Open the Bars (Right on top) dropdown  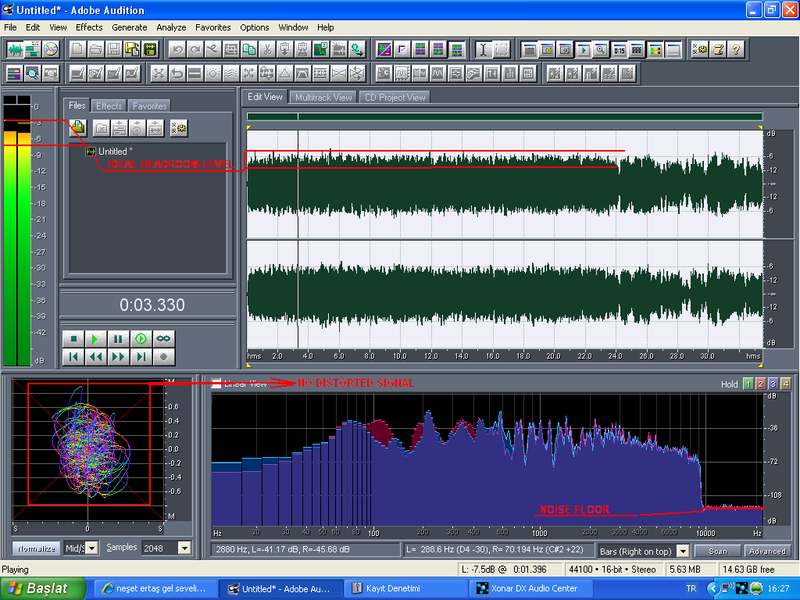pyautogui.click(x=683, y=551)
